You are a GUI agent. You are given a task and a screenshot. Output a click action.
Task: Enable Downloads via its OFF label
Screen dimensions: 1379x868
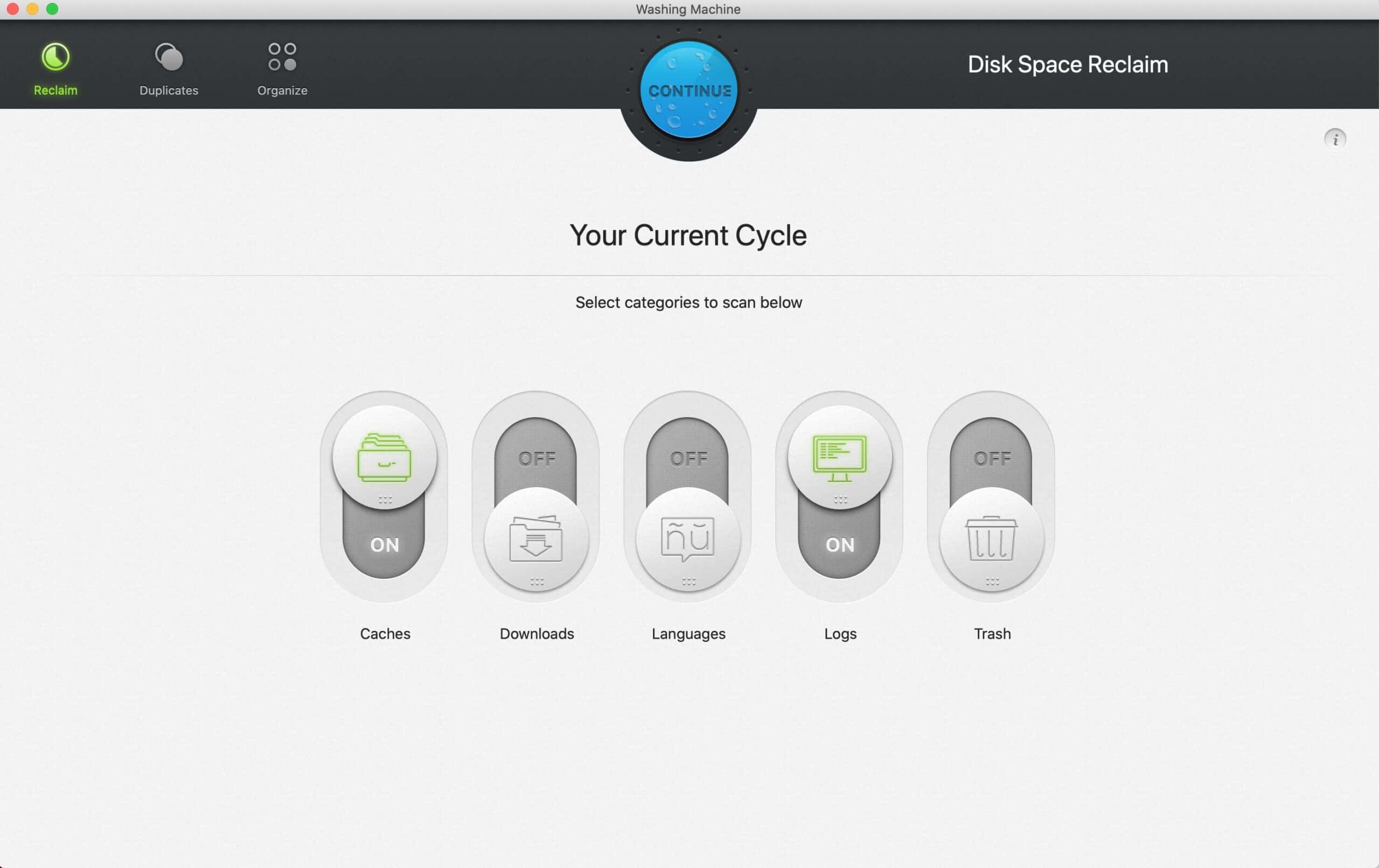(537, 459)
